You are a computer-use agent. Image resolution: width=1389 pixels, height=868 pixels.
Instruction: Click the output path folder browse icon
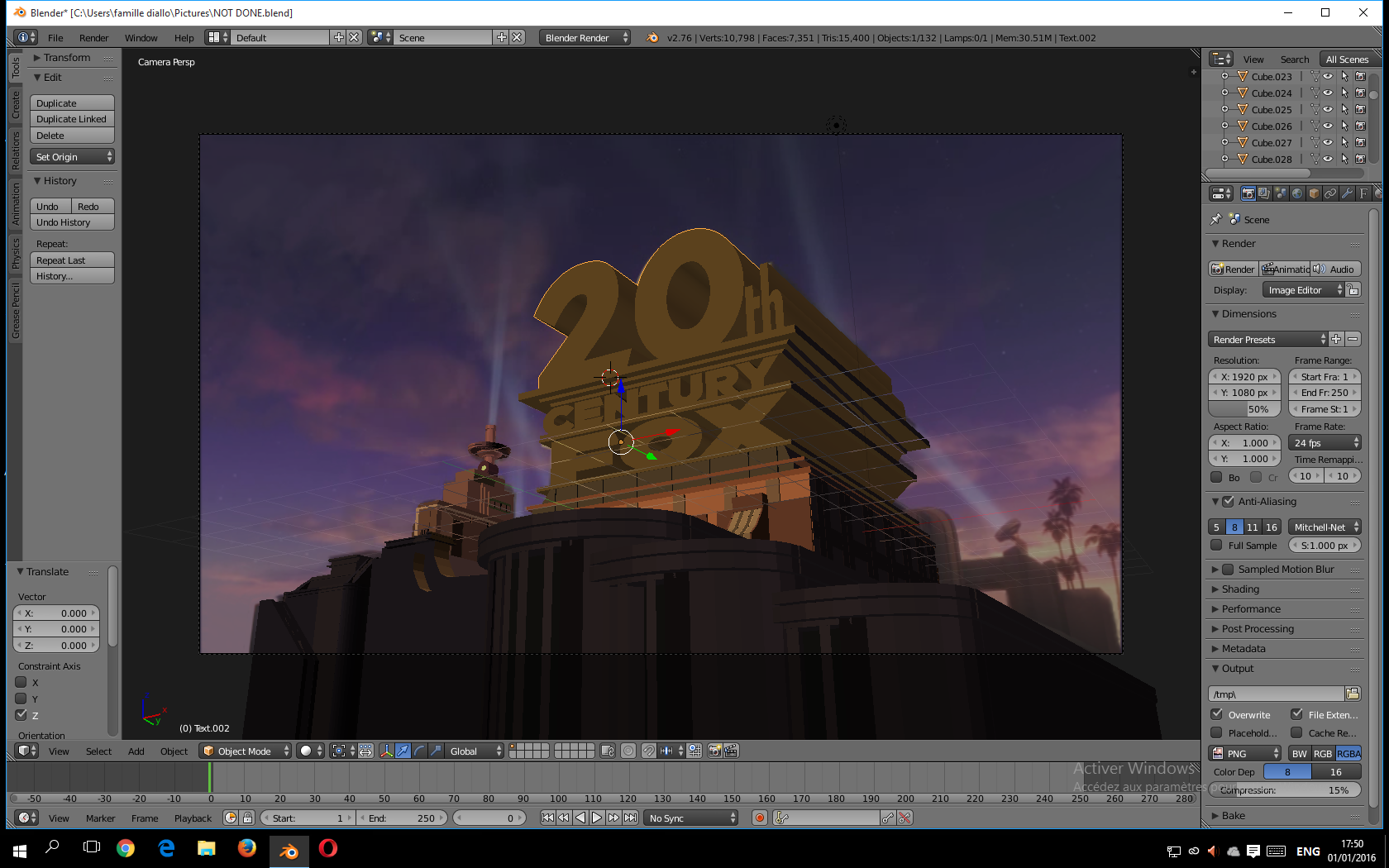(1353, 694)
